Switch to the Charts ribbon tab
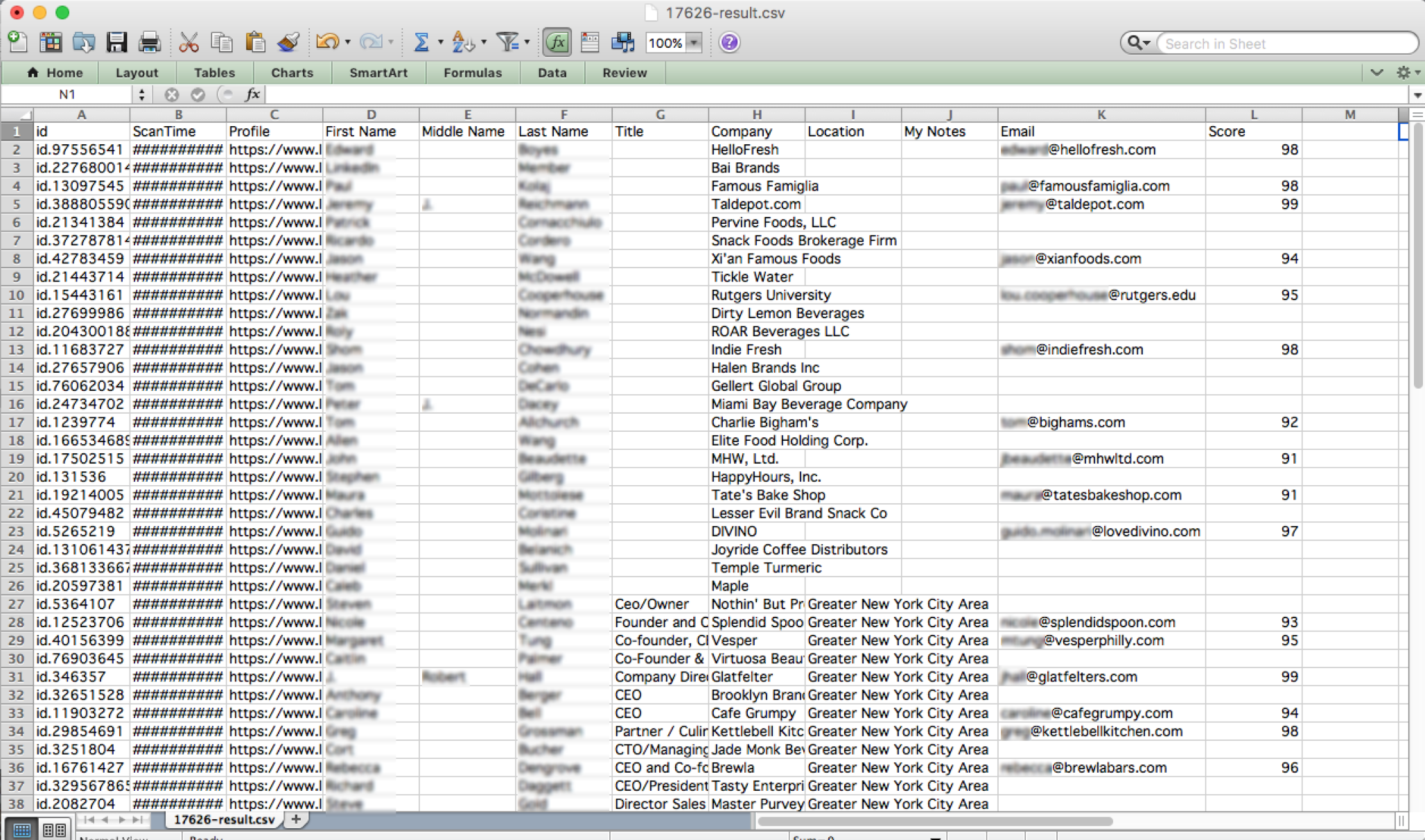Image resolution: width=1425 pixels, height=840 pixels. click(292, 73)
